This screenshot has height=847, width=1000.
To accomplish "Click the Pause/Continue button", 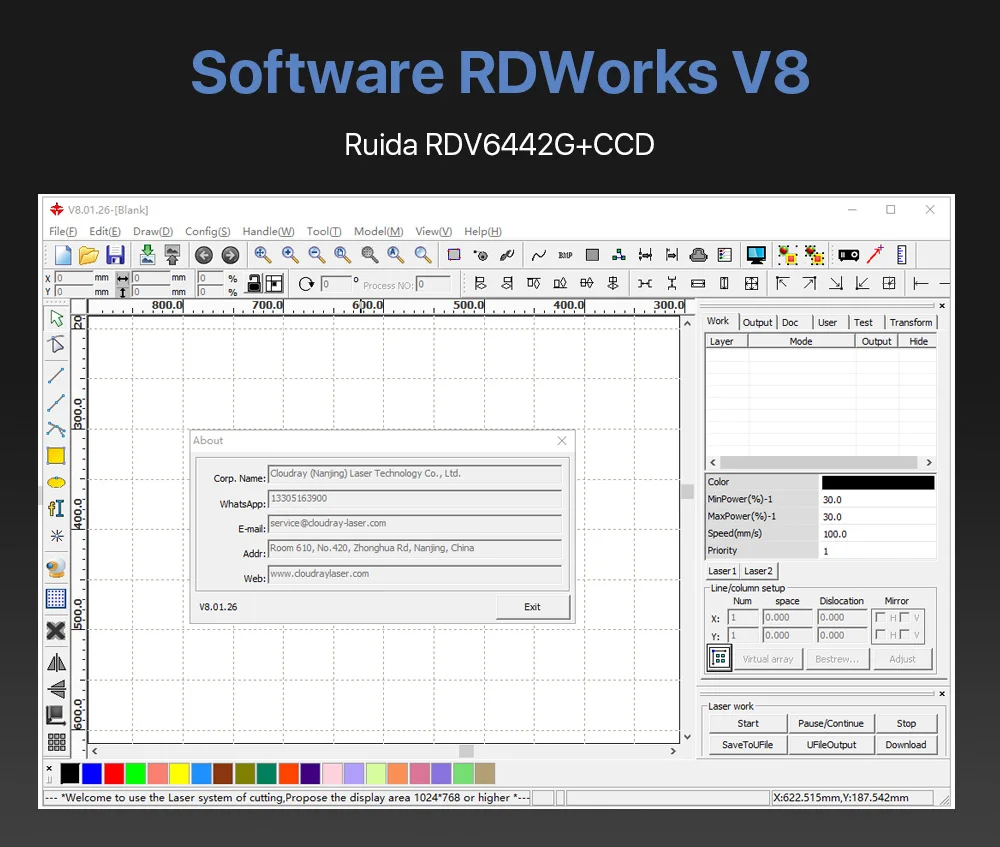I will (x=831, y=723).
